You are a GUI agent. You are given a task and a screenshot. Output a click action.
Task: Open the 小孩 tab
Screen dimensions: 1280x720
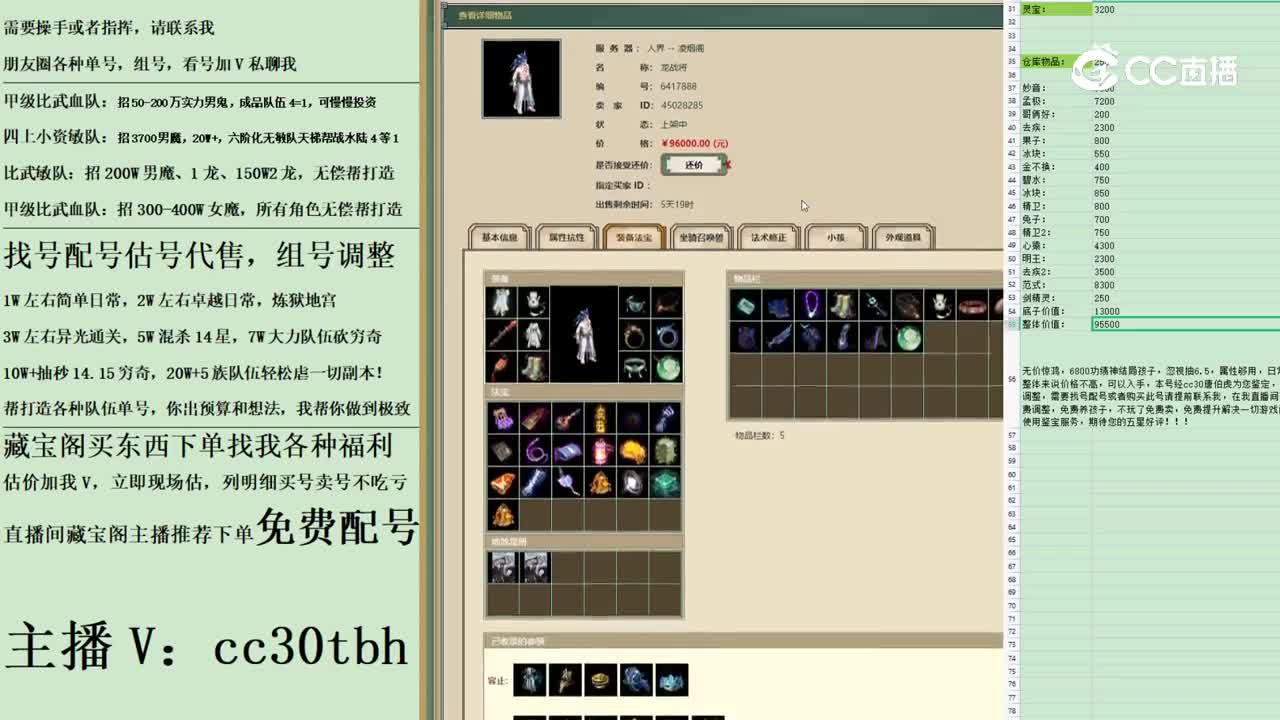[835, 237]
